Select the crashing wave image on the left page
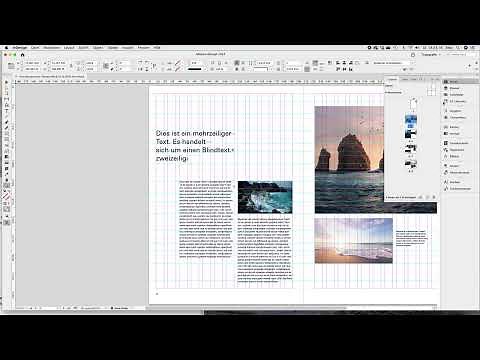Viewport: 480px width, 360px height. [x=265, y=197]
